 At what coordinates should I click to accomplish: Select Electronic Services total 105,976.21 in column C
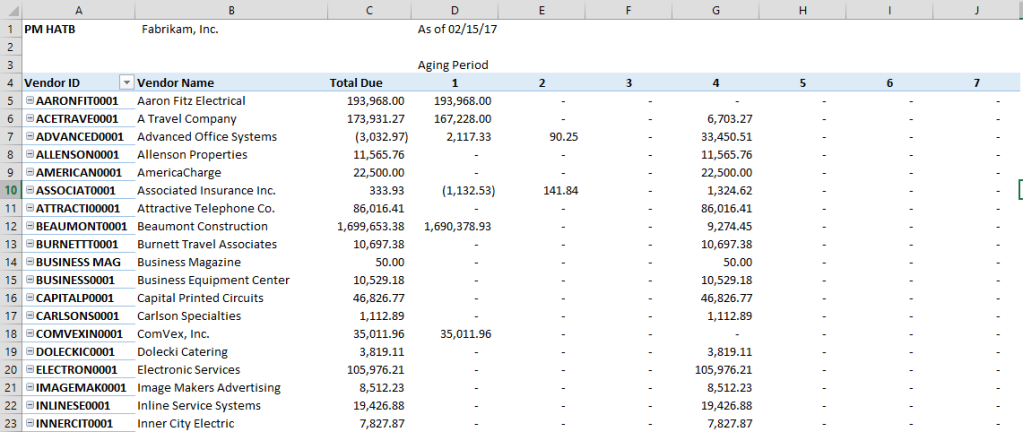(370, 369)
